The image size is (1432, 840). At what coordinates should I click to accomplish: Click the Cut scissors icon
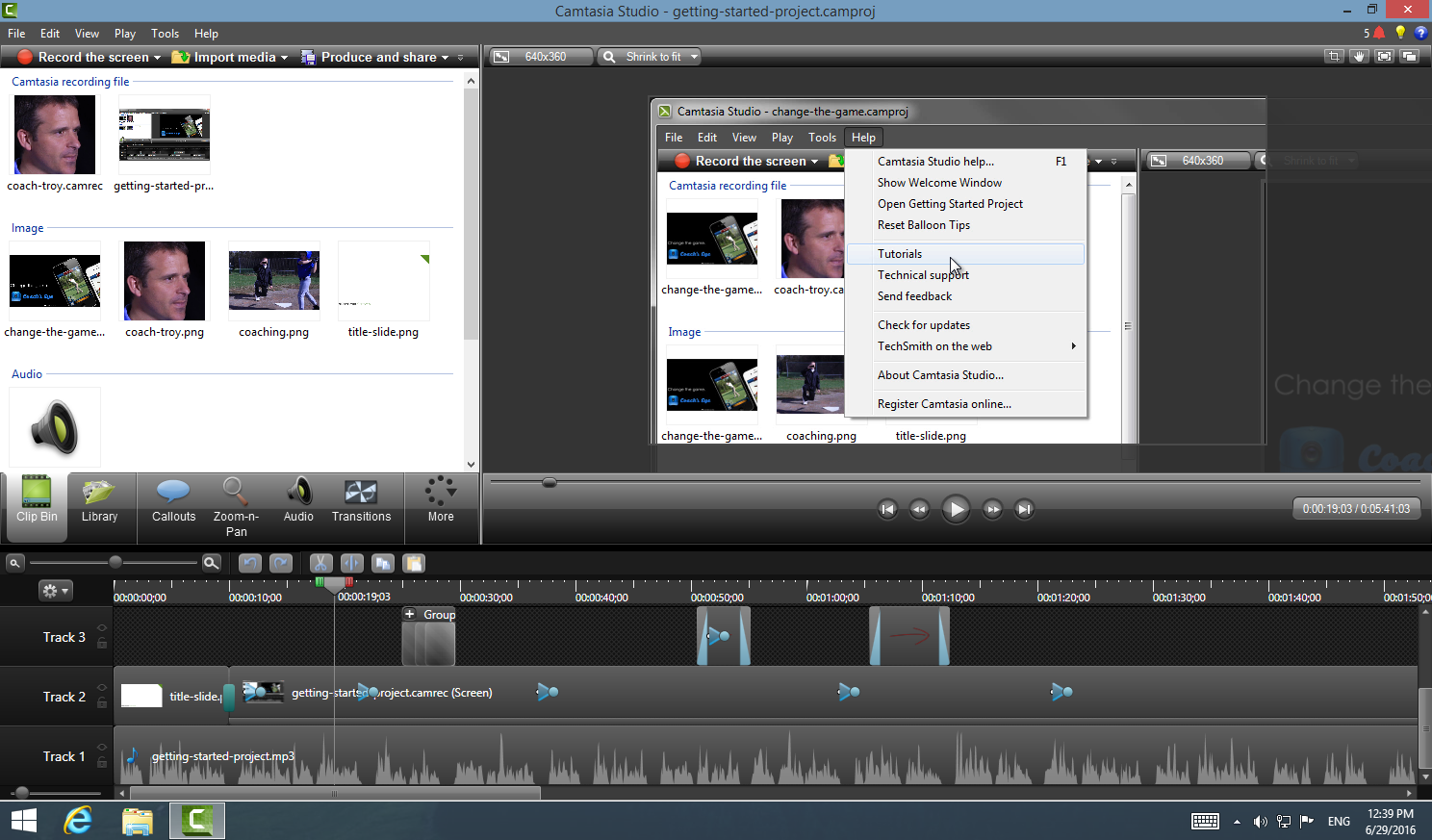coord(320,563)
